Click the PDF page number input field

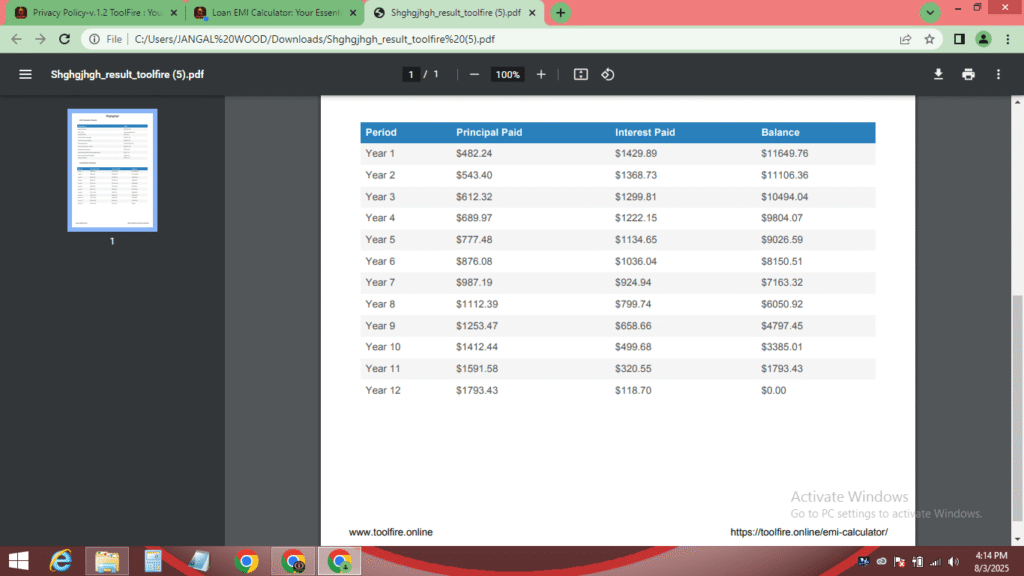[410, 74]
